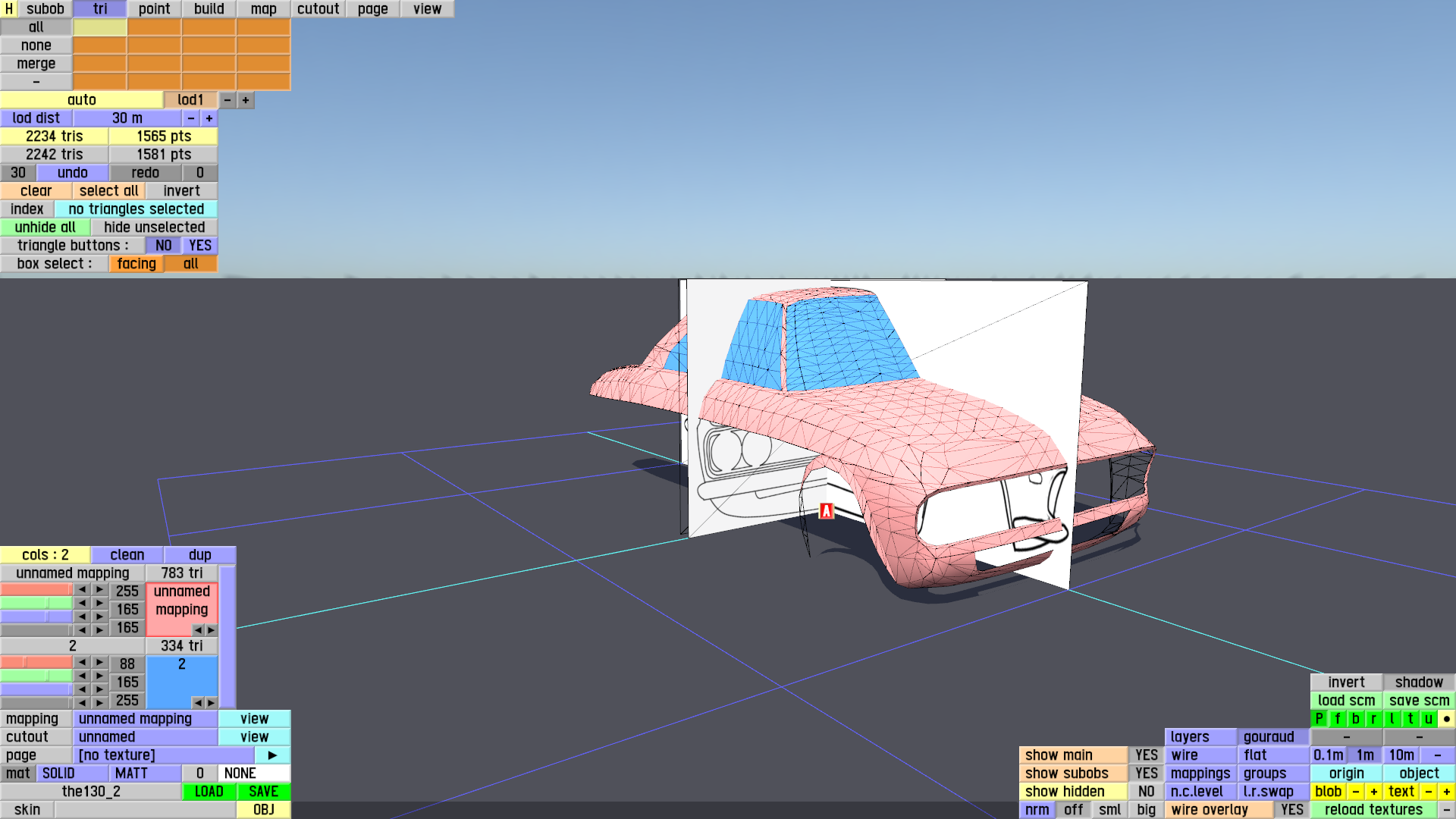Screen dimensions: 1456x819
Task: Adjust first mapping's red color slider
Action: [36, 590]
